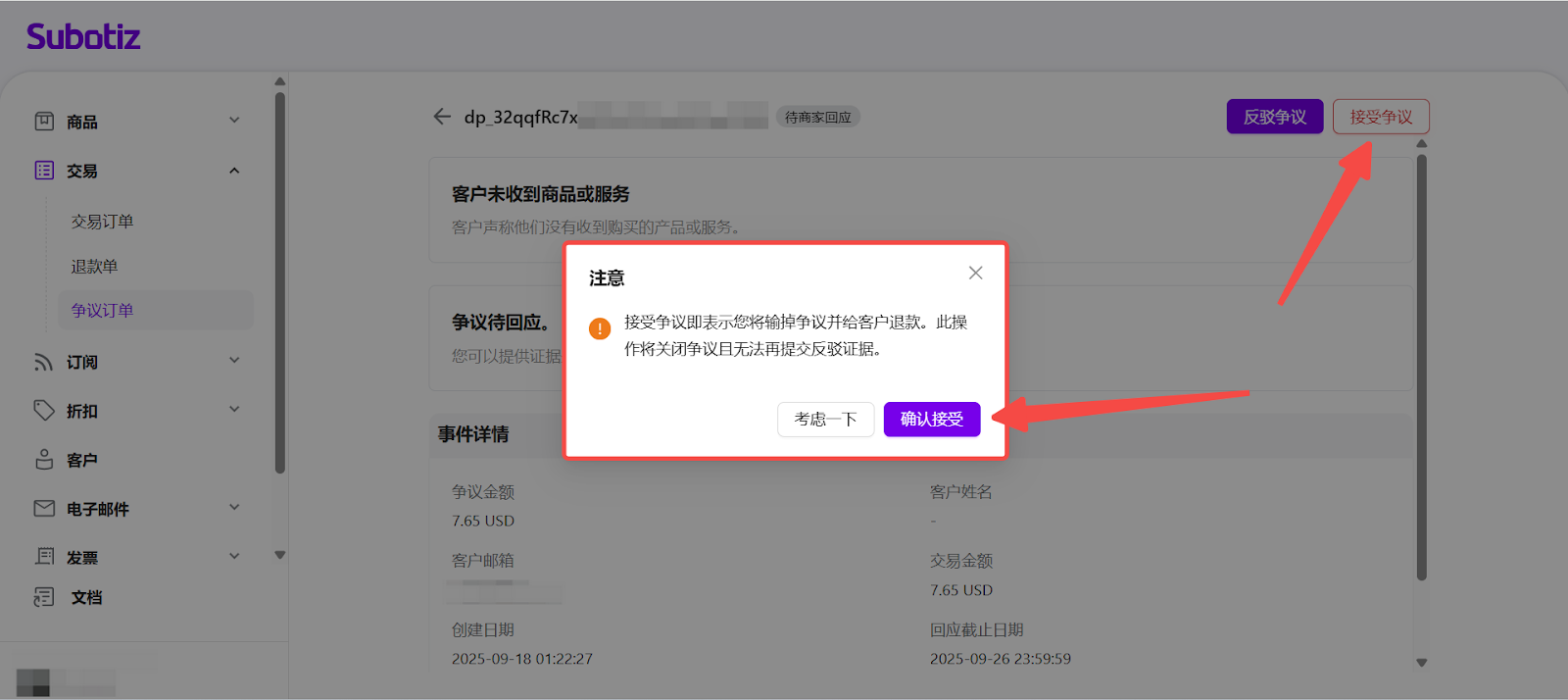Click the 折扣 tag icon

(x=44, y=411)
